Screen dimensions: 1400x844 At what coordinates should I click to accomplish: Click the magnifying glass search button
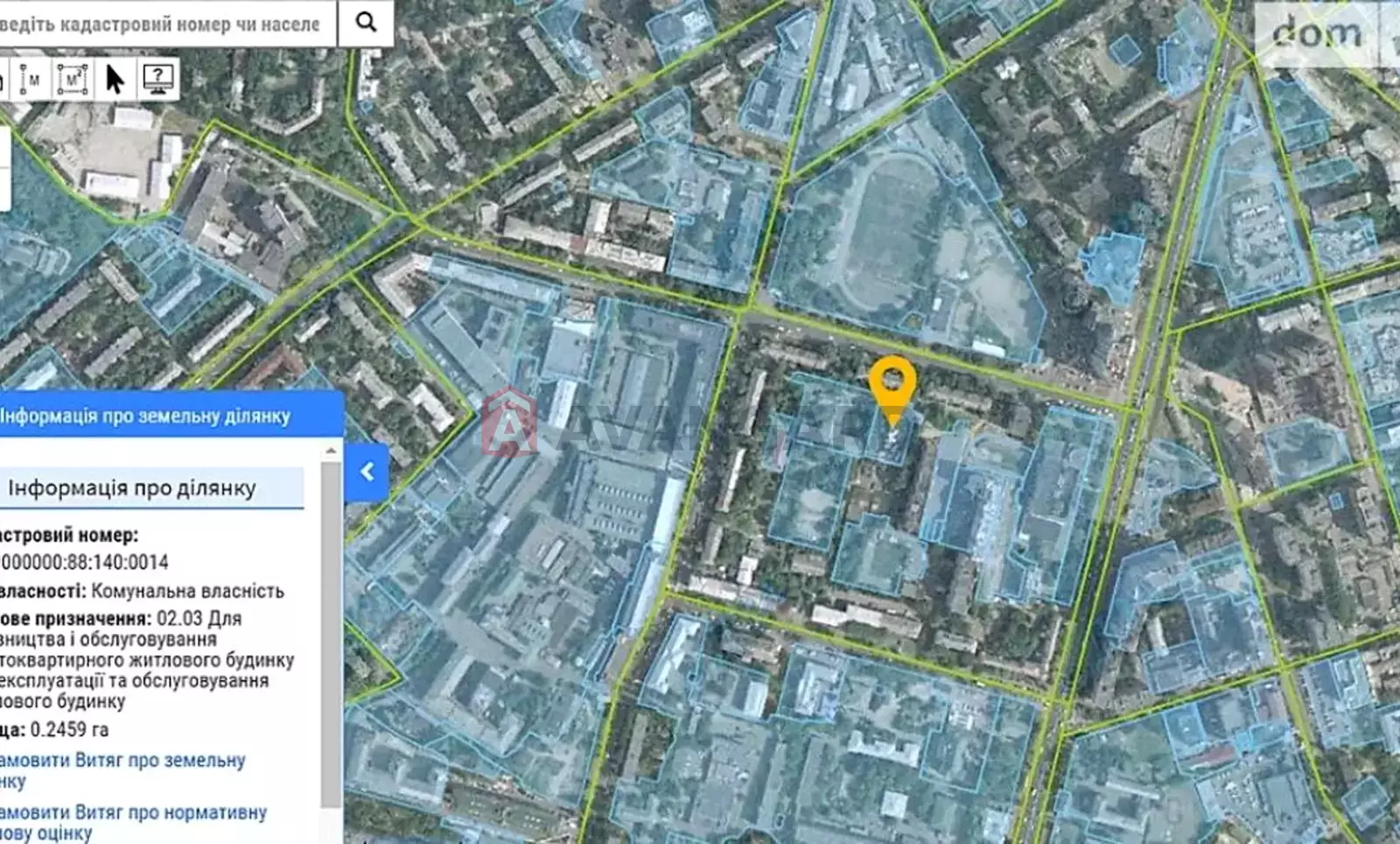tap(366, 23)
